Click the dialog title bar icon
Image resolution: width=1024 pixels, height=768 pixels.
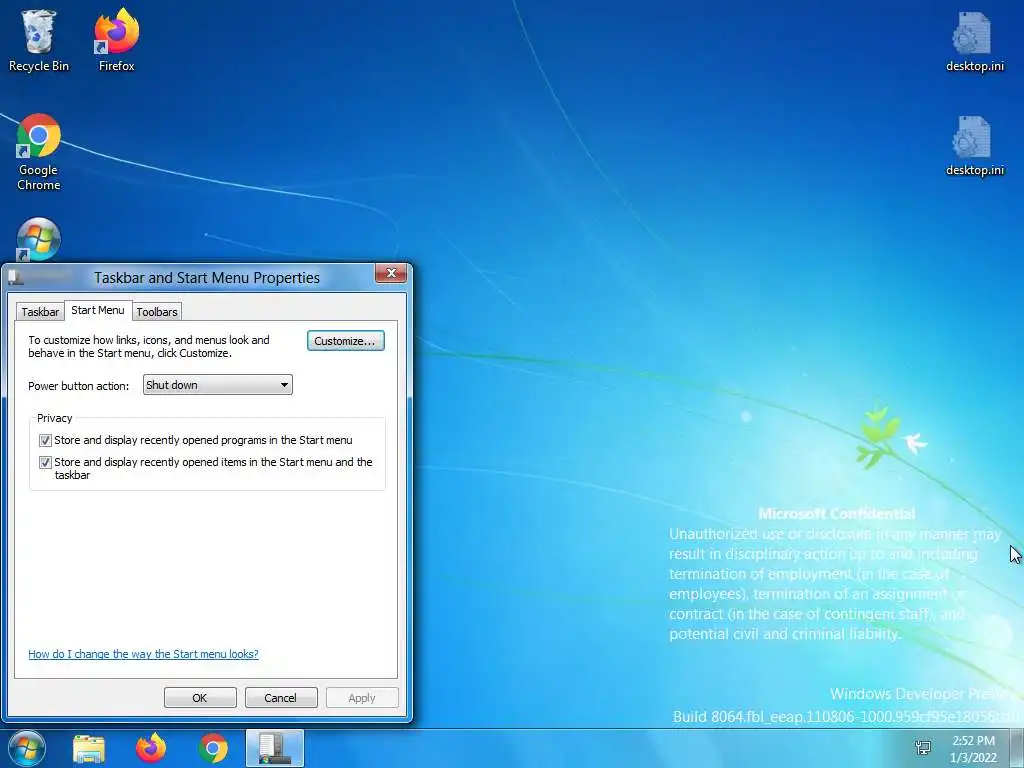pos(16,278)
